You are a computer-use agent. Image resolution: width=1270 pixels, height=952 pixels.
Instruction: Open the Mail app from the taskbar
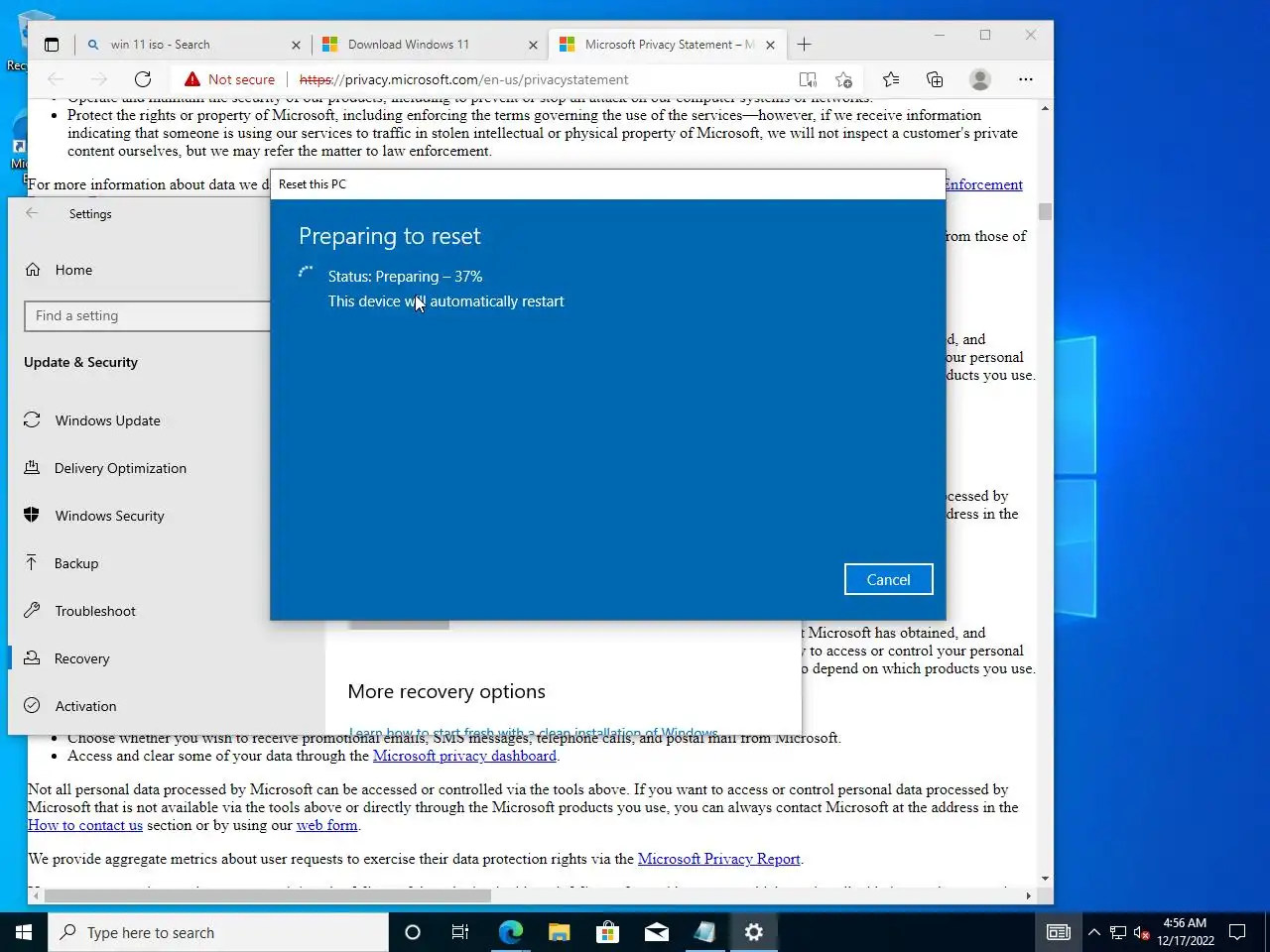tap(656, 932)
